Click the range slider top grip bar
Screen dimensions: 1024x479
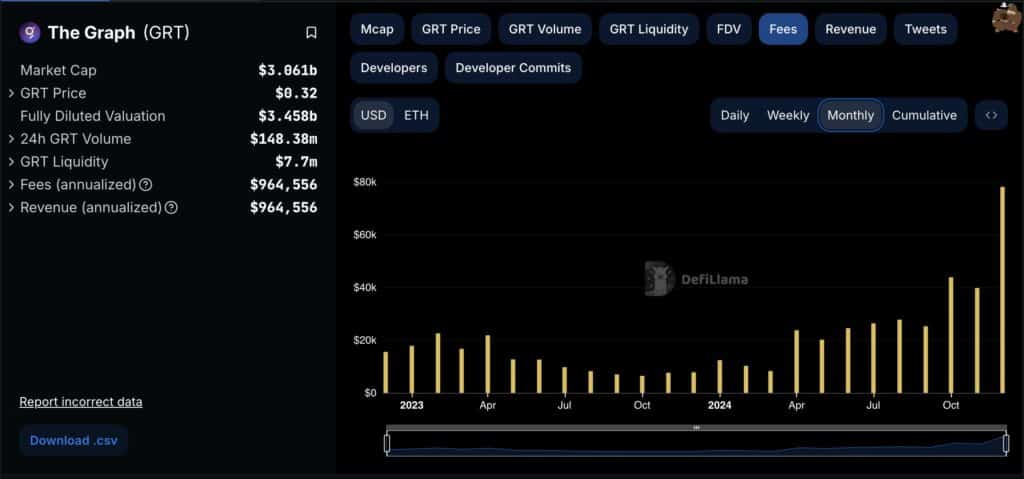696,427
